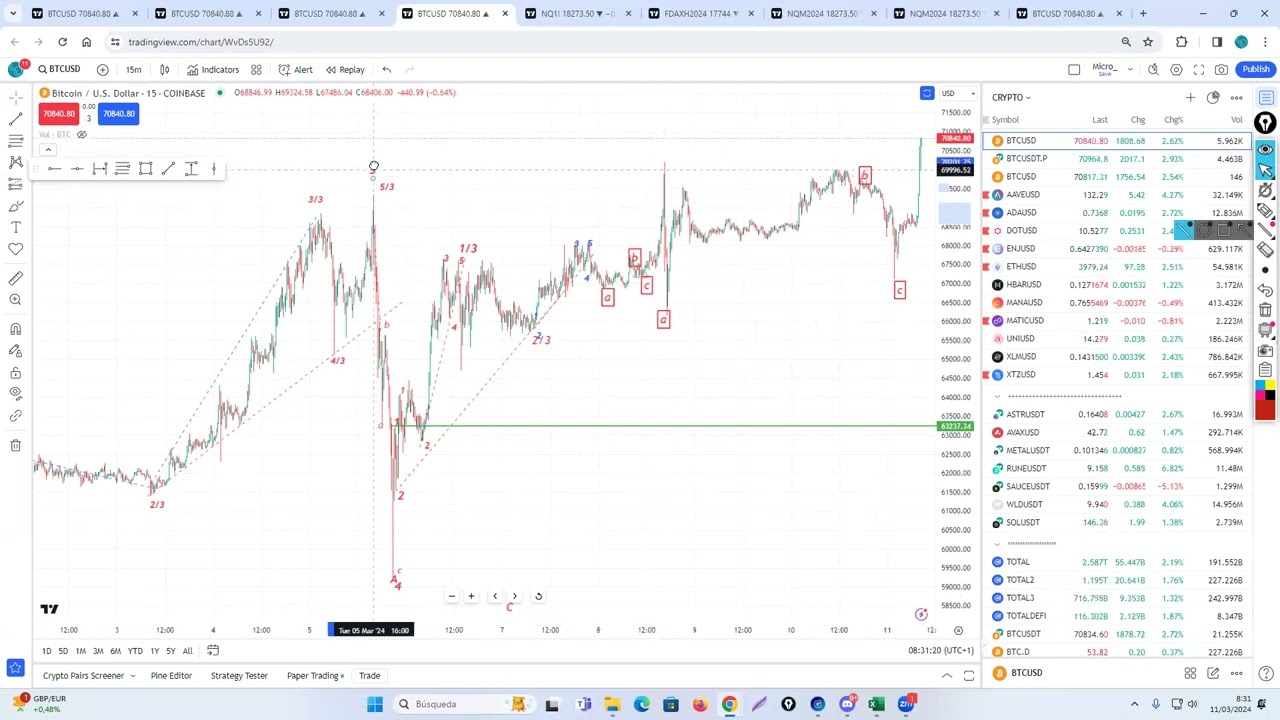Open chart settings hexagon icon
This screenshot has width=1280, height=720.
point(1176,69)
